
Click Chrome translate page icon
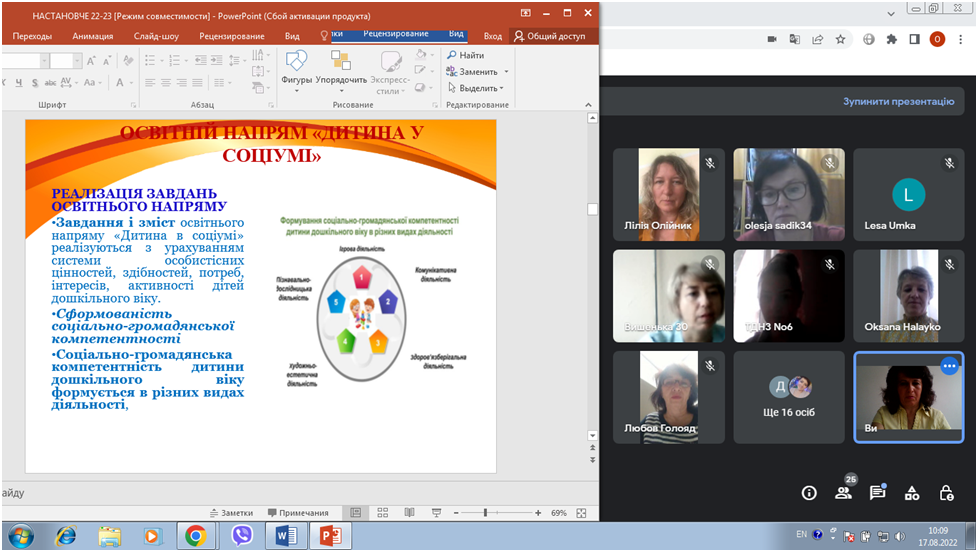pyautogui.click(x=795, y=39)
